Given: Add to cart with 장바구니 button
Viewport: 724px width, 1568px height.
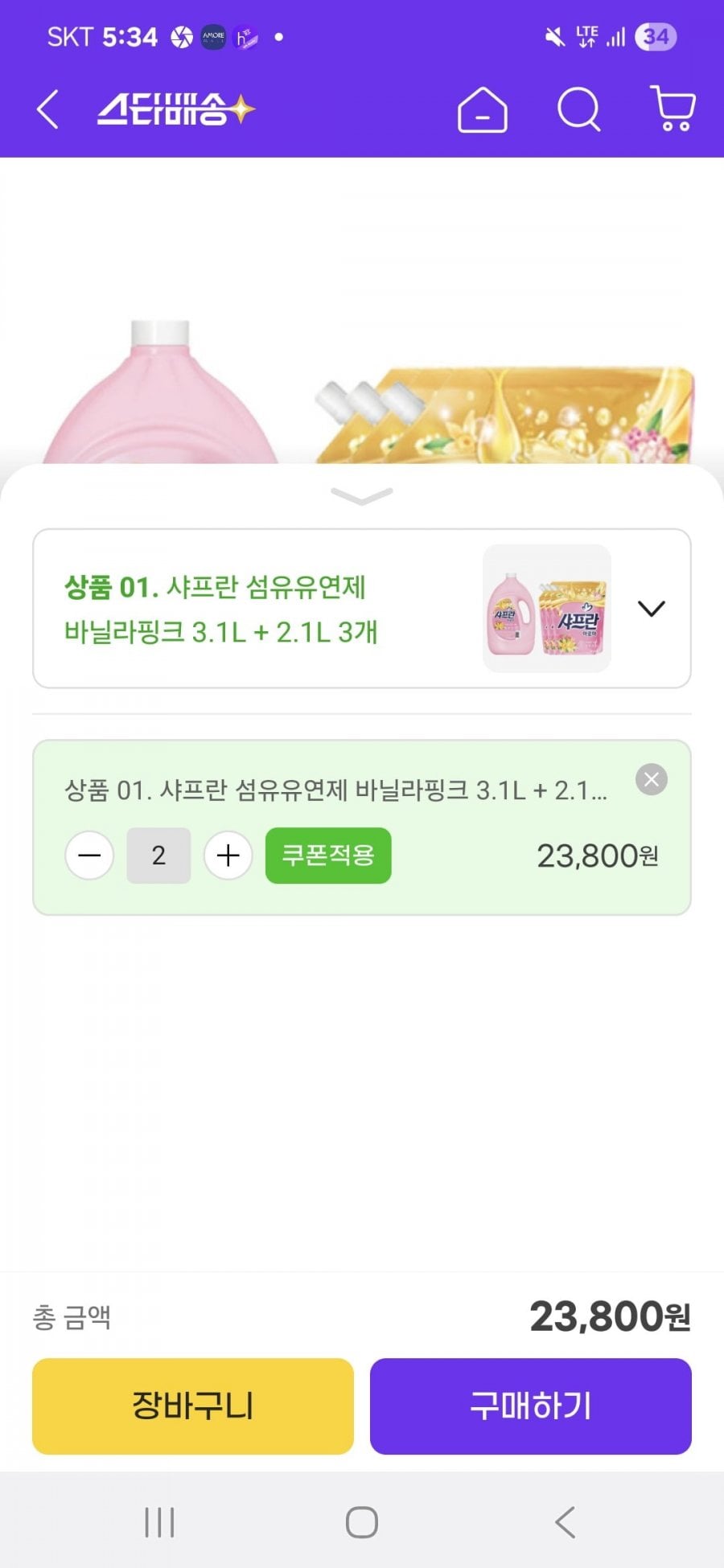Looking at the screenshot, I should point(193,1406).
